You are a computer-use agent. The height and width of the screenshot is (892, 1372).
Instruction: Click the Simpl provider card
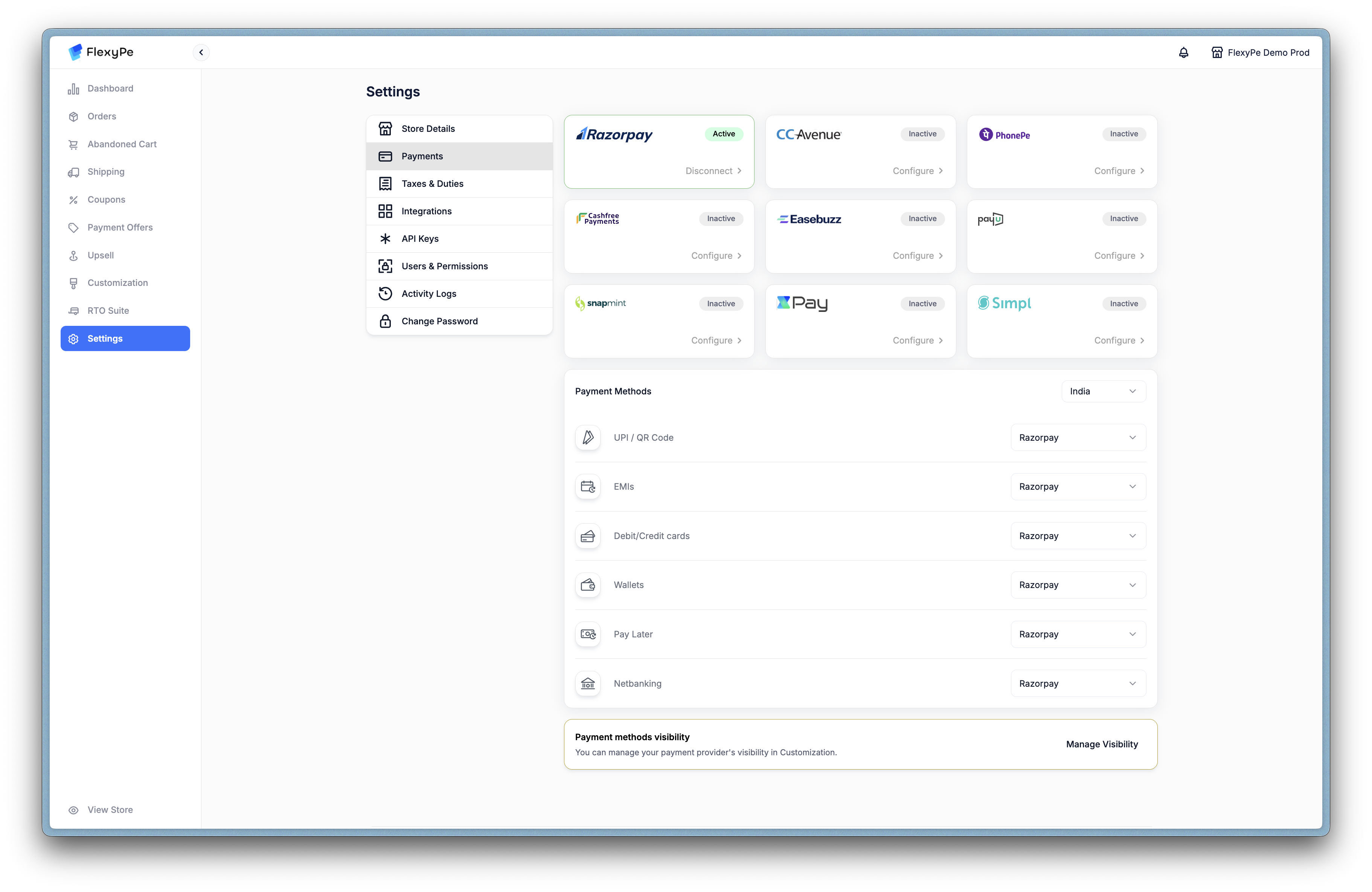(x=1061, y=321)
